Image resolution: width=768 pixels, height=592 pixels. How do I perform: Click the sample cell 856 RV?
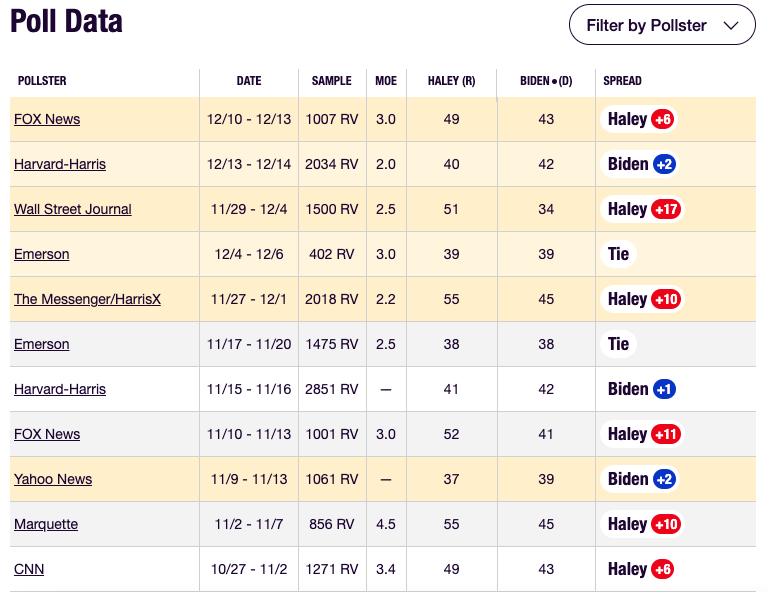(x=332, y=524)
